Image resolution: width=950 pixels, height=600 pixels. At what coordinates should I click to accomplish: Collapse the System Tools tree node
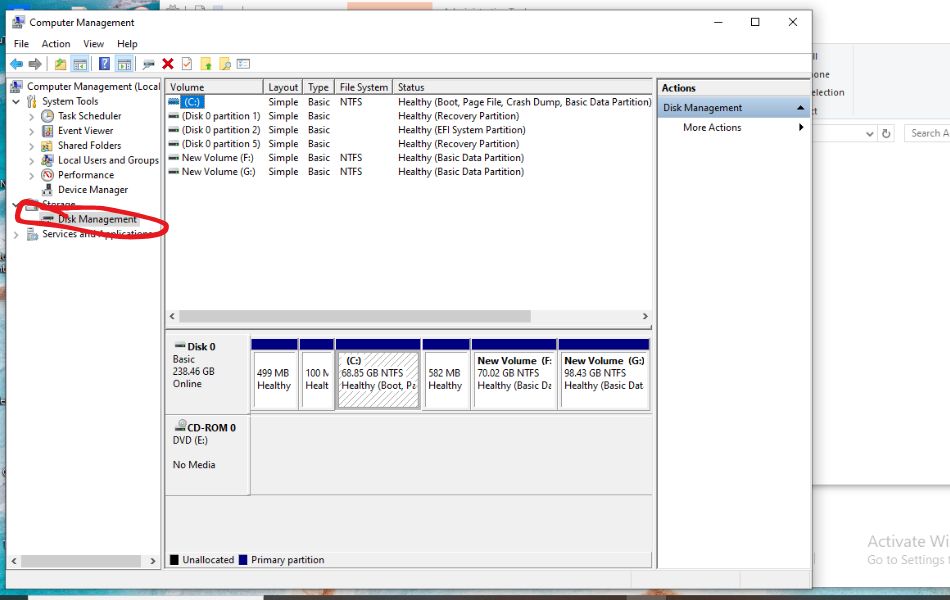(16, 101)
